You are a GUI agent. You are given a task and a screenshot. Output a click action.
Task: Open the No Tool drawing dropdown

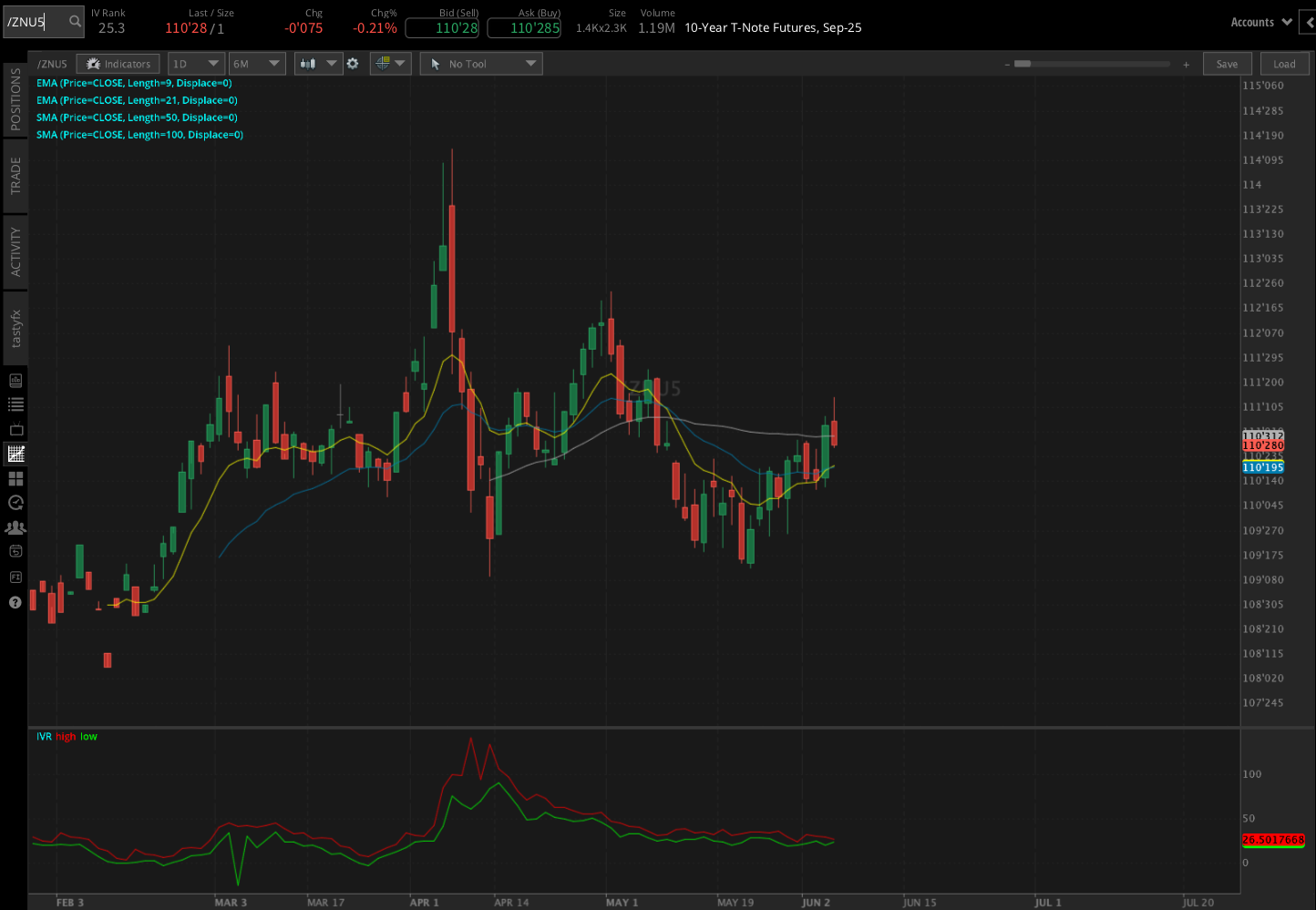coord(480,64)
